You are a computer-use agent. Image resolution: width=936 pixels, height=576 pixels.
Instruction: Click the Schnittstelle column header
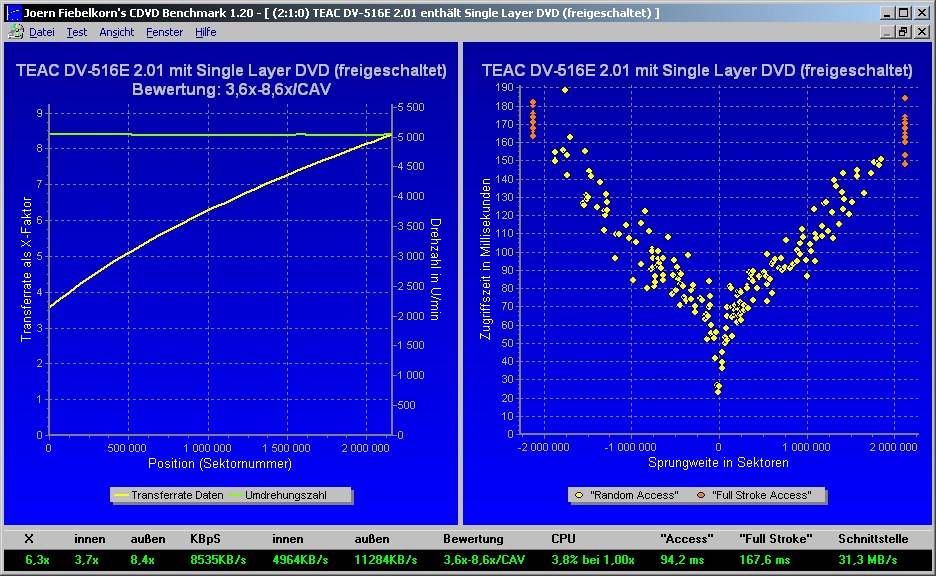(873, 538)
